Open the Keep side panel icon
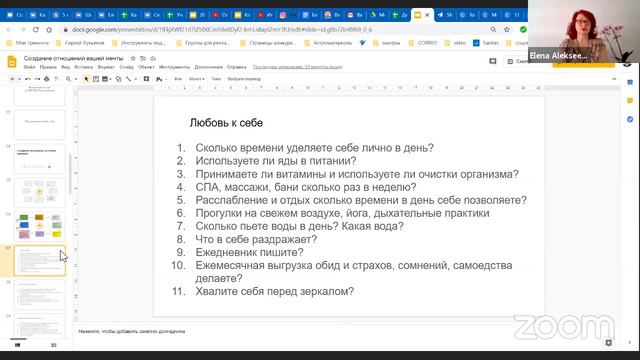The width and height of the screenshot is (640, 360). coord(630,100)
